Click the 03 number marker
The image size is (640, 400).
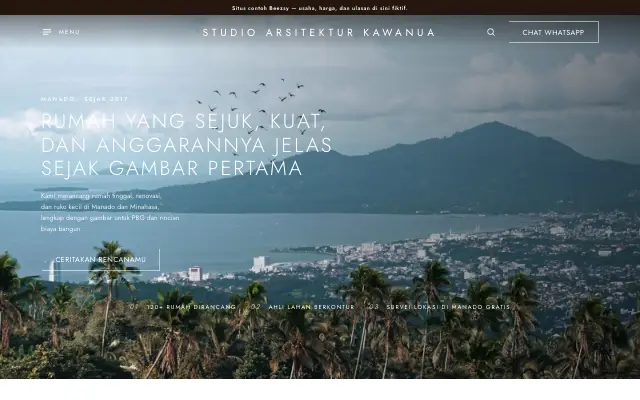tap(374, 307)
